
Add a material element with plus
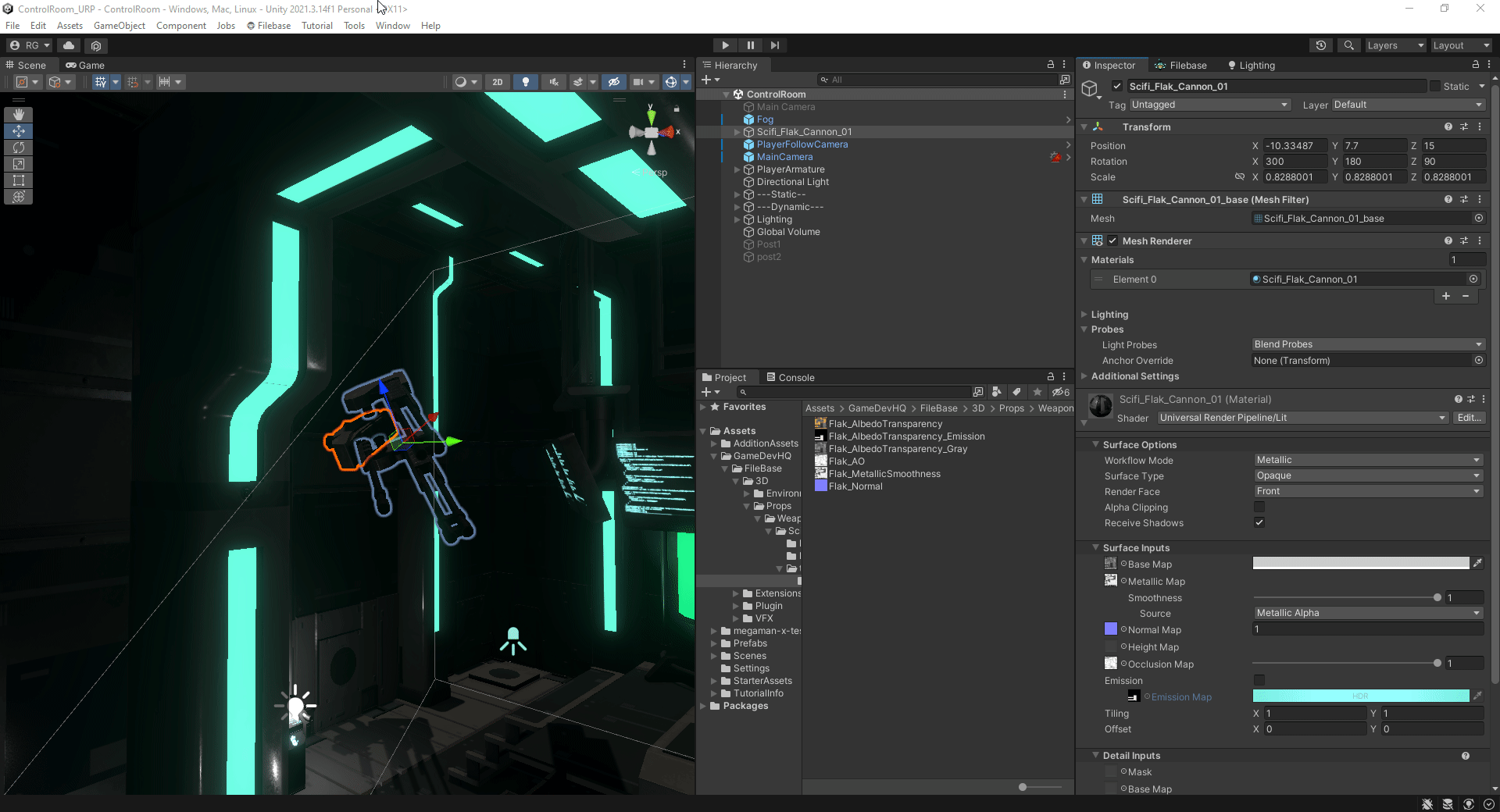tap(1446, 296)
